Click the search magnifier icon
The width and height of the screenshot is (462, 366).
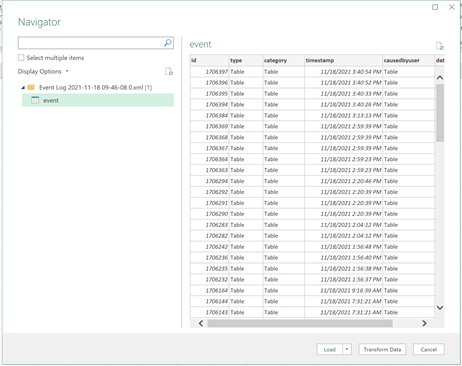(168, 43)
